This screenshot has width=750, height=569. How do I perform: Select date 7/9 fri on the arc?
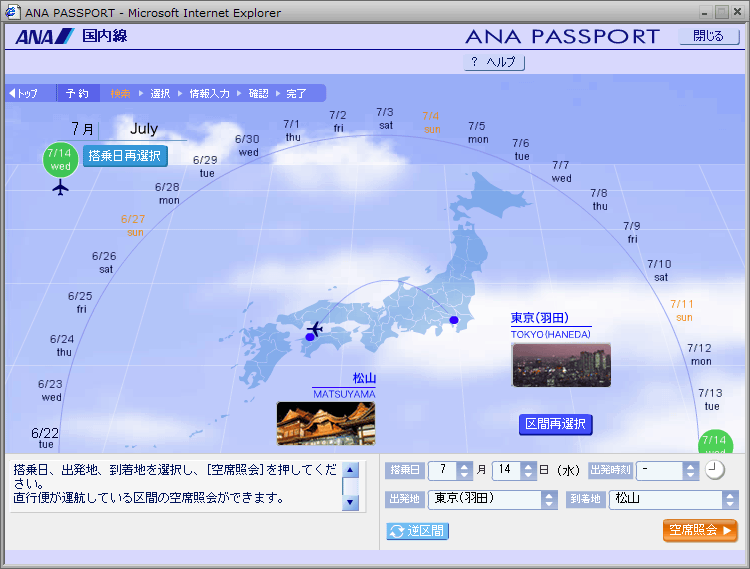tap(632, 232)
